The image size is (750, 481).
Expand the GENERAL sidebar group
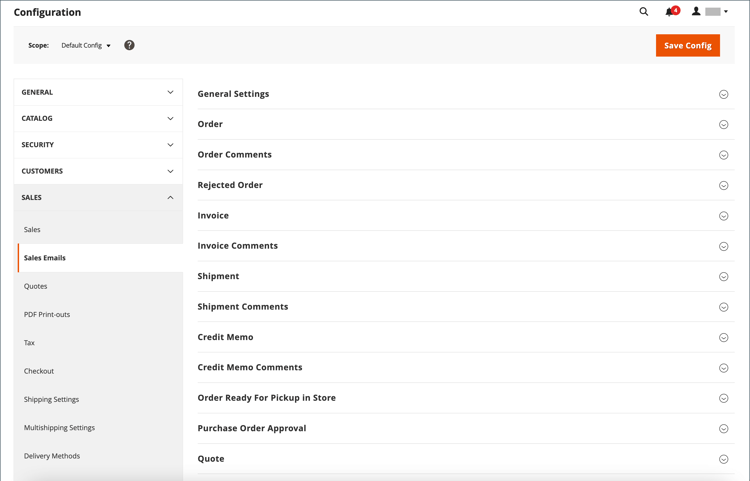coord(98,92)
